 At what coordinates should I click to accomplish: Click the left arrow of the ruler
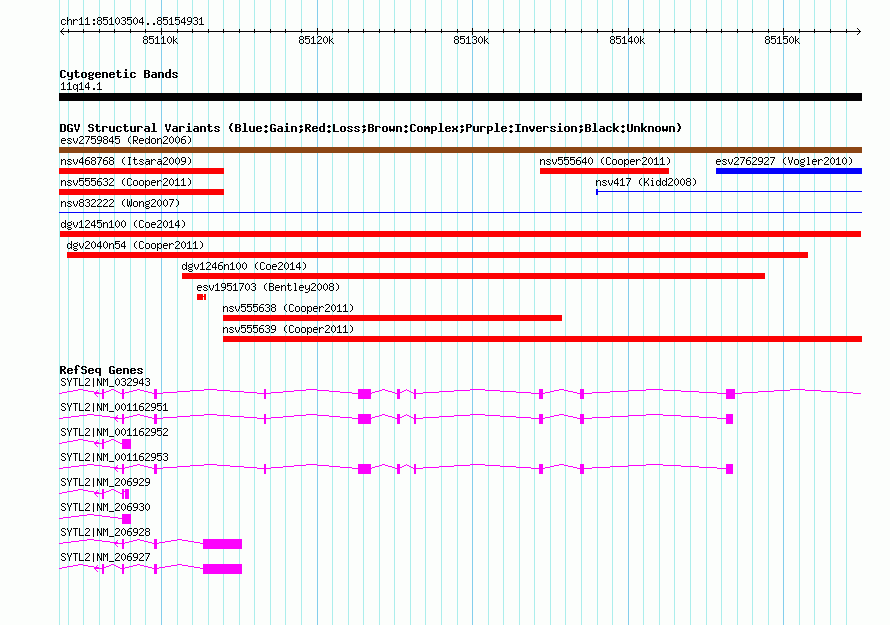(62, 31)
